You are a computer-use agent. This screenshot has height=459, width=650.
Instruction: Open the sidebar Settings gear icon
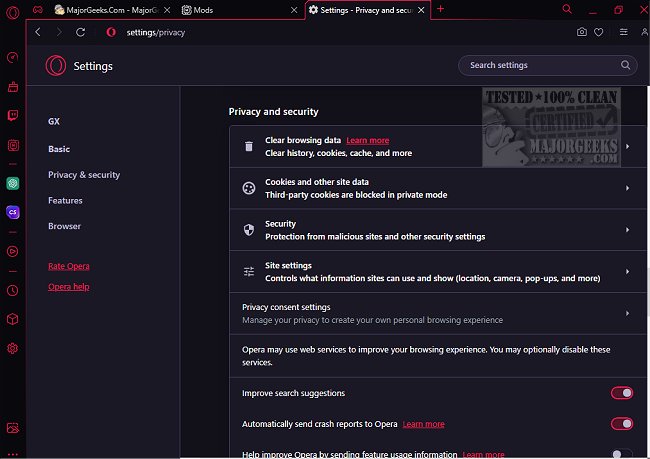(13, 348)
